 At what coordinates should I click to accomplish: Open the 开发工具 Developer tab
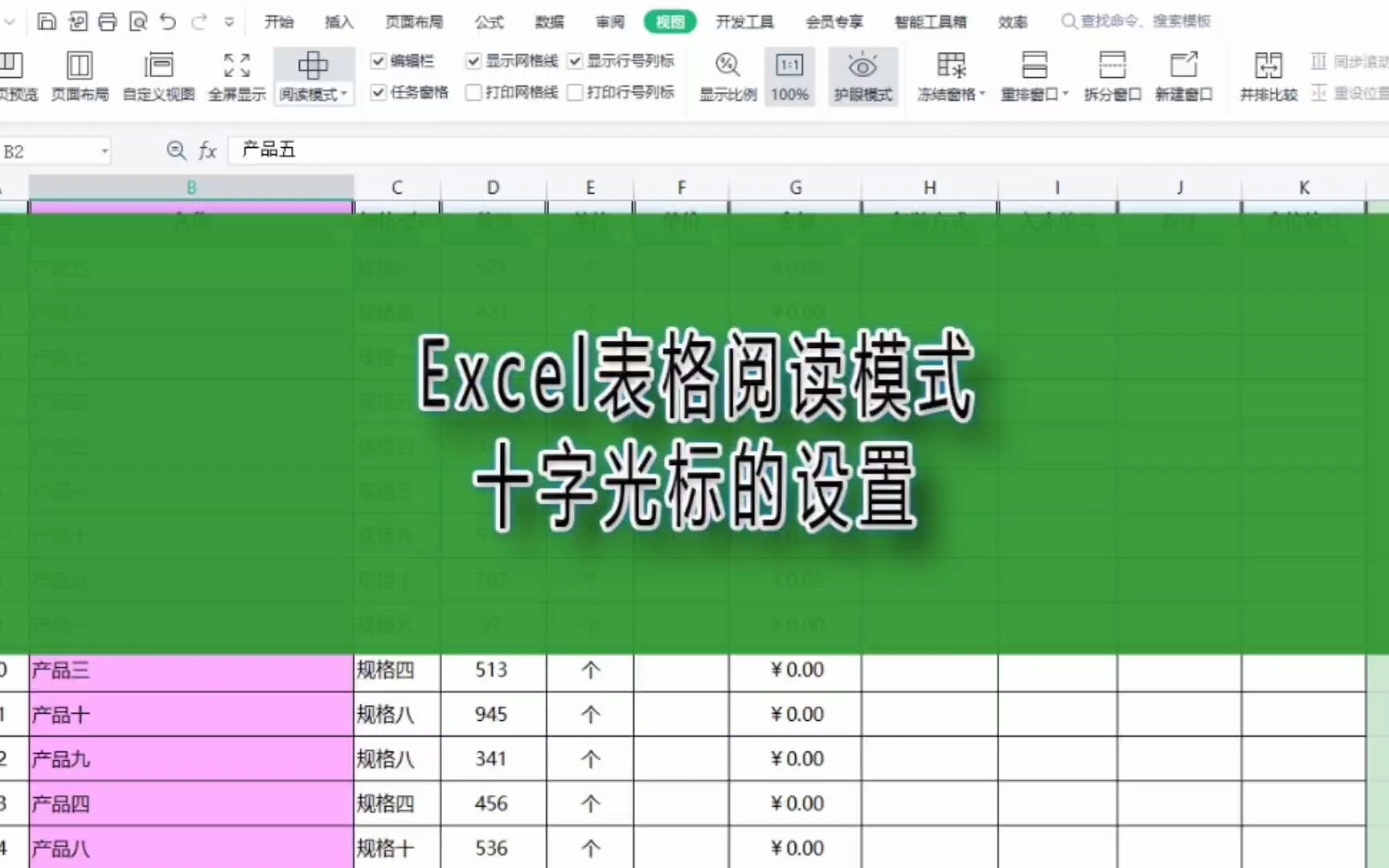744,22
